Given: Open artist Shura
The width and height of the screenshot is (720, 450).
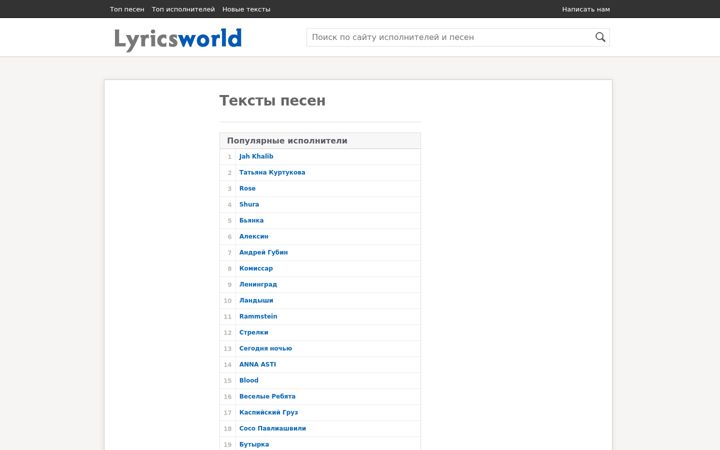Looking at the screenshot, I should pos(249,204).
